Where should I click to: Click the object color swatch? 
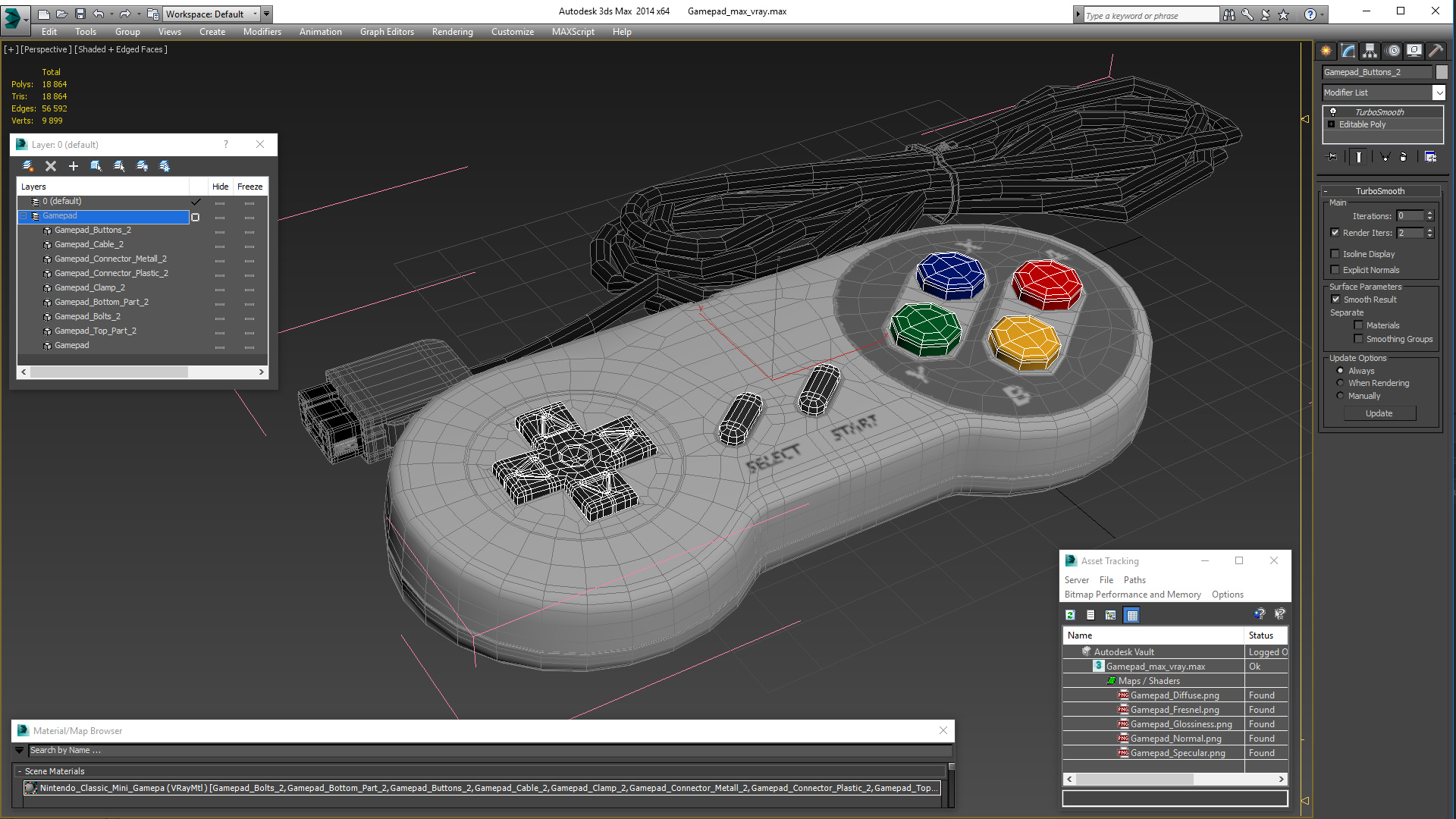1442,72
